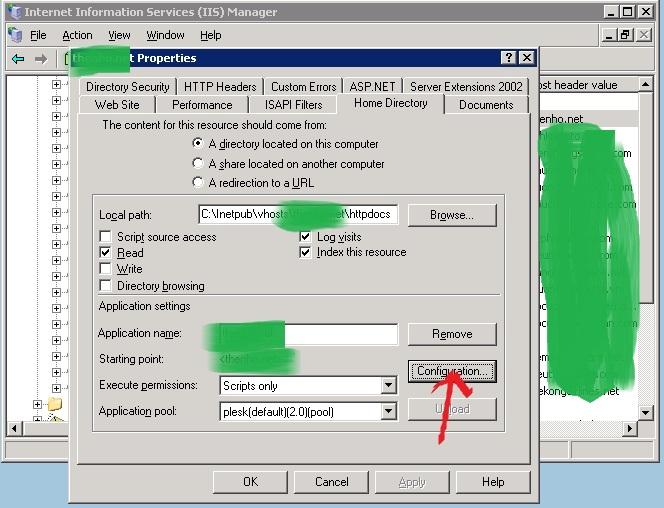Click the dialog's Help button
Screen dimensions: 664x508
pos(493,482)
